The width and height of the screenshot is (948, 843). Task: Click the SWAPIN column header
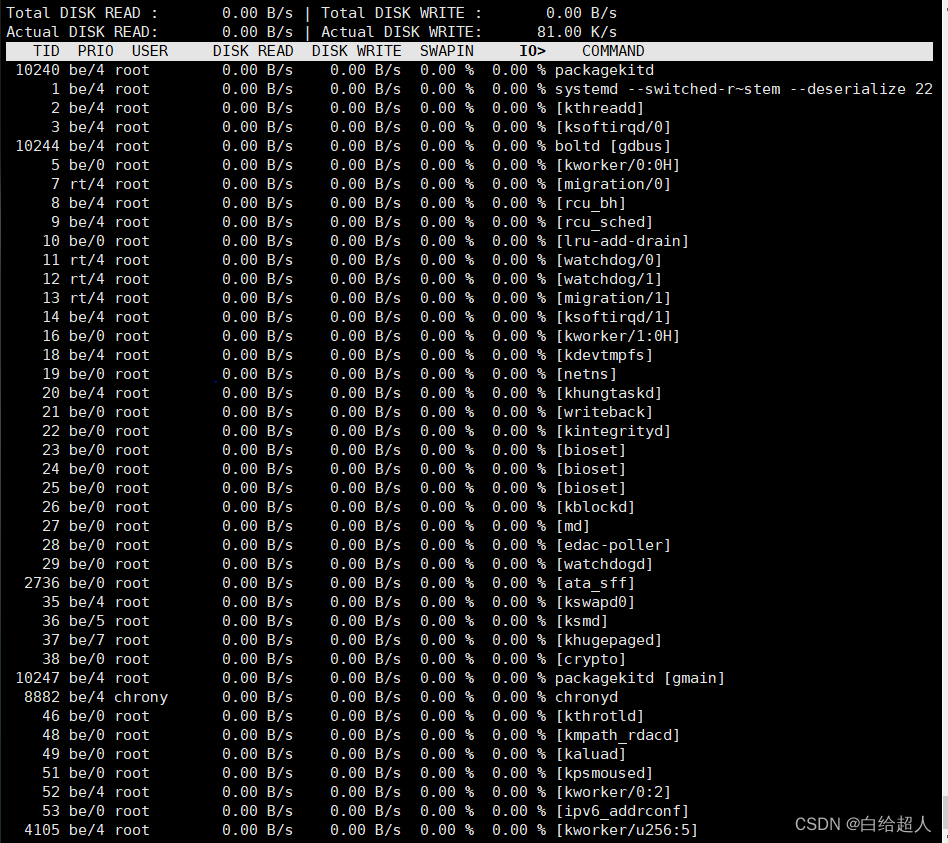coord(447,51)
